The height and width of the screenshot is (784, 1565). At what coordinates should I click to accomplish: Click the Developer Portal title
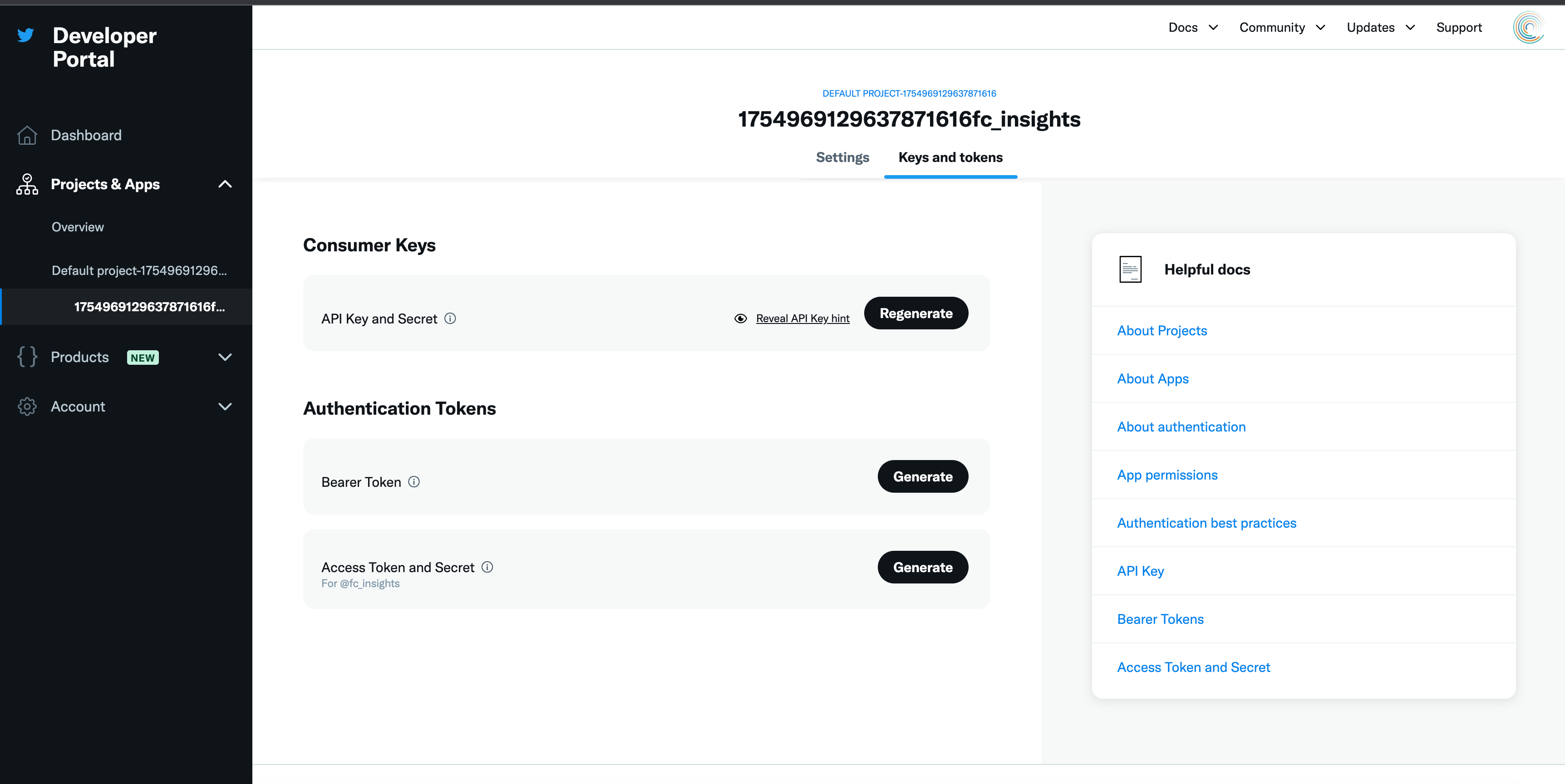[x=104, y=47]
